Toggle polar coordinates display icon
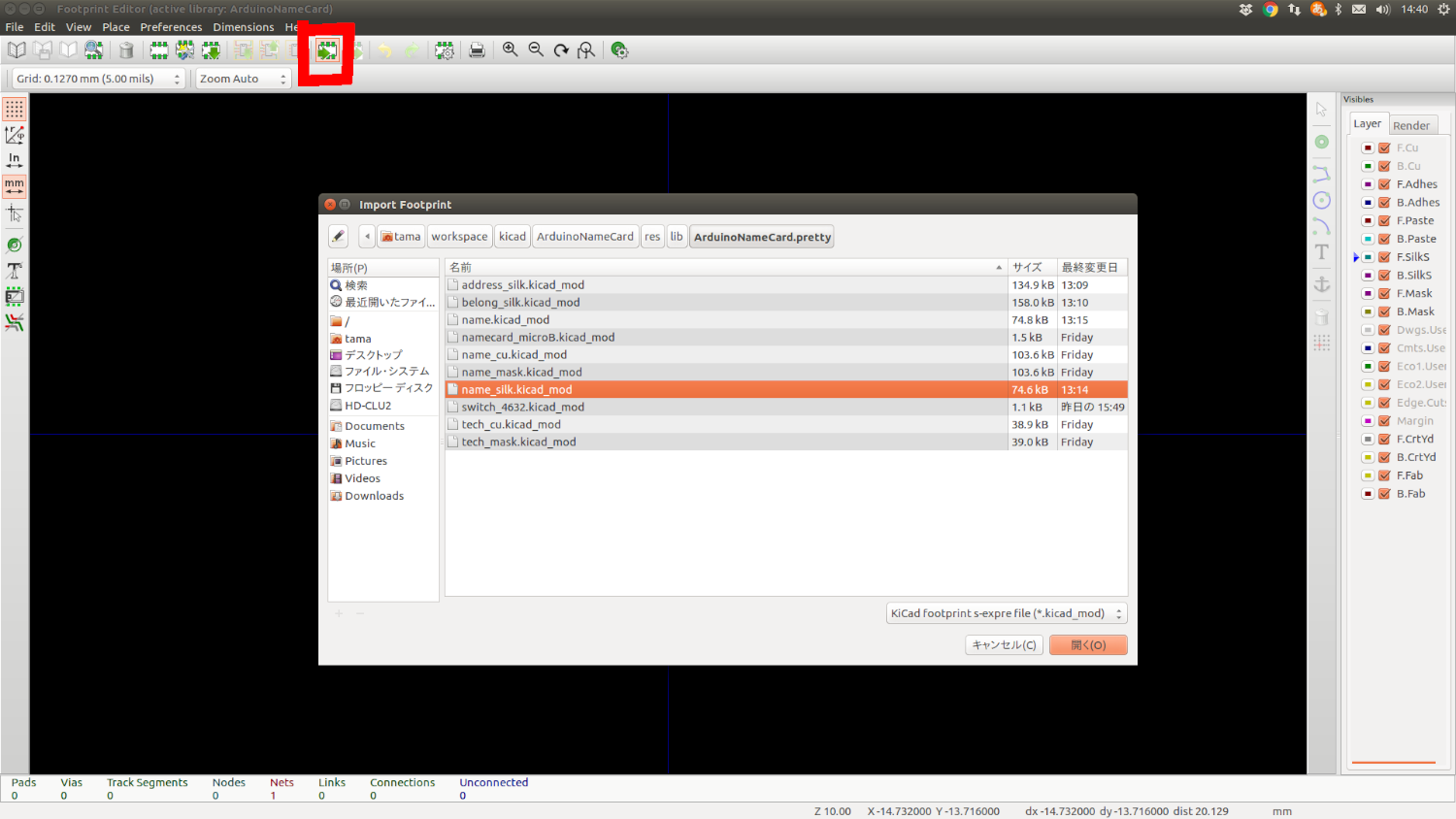The height and width of the screenshot is (819, 1456). (15, 135)
